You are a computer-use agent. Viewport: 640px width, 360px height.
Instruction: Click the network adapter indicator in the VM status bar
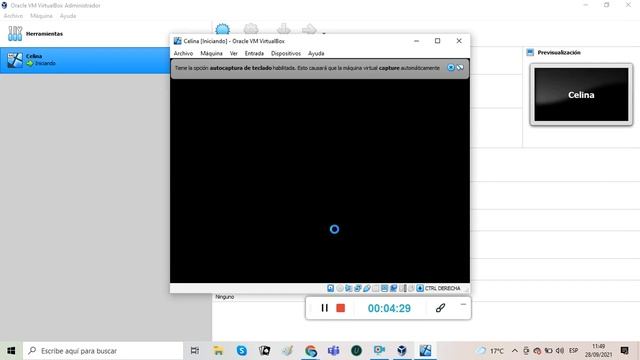point(358,288)
